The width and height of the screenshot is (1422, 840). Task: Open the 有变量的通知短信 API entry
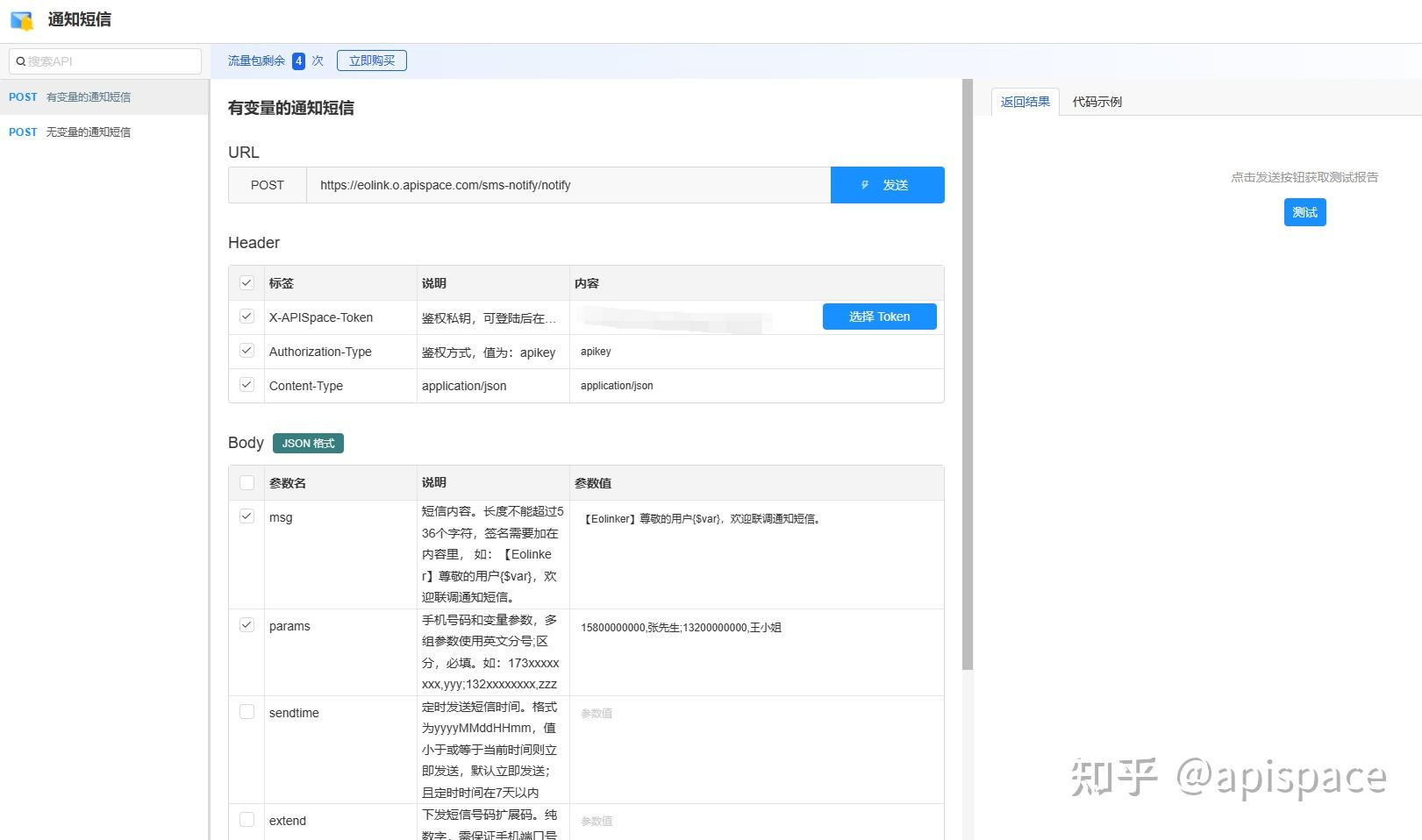click(x=104, y=97)
